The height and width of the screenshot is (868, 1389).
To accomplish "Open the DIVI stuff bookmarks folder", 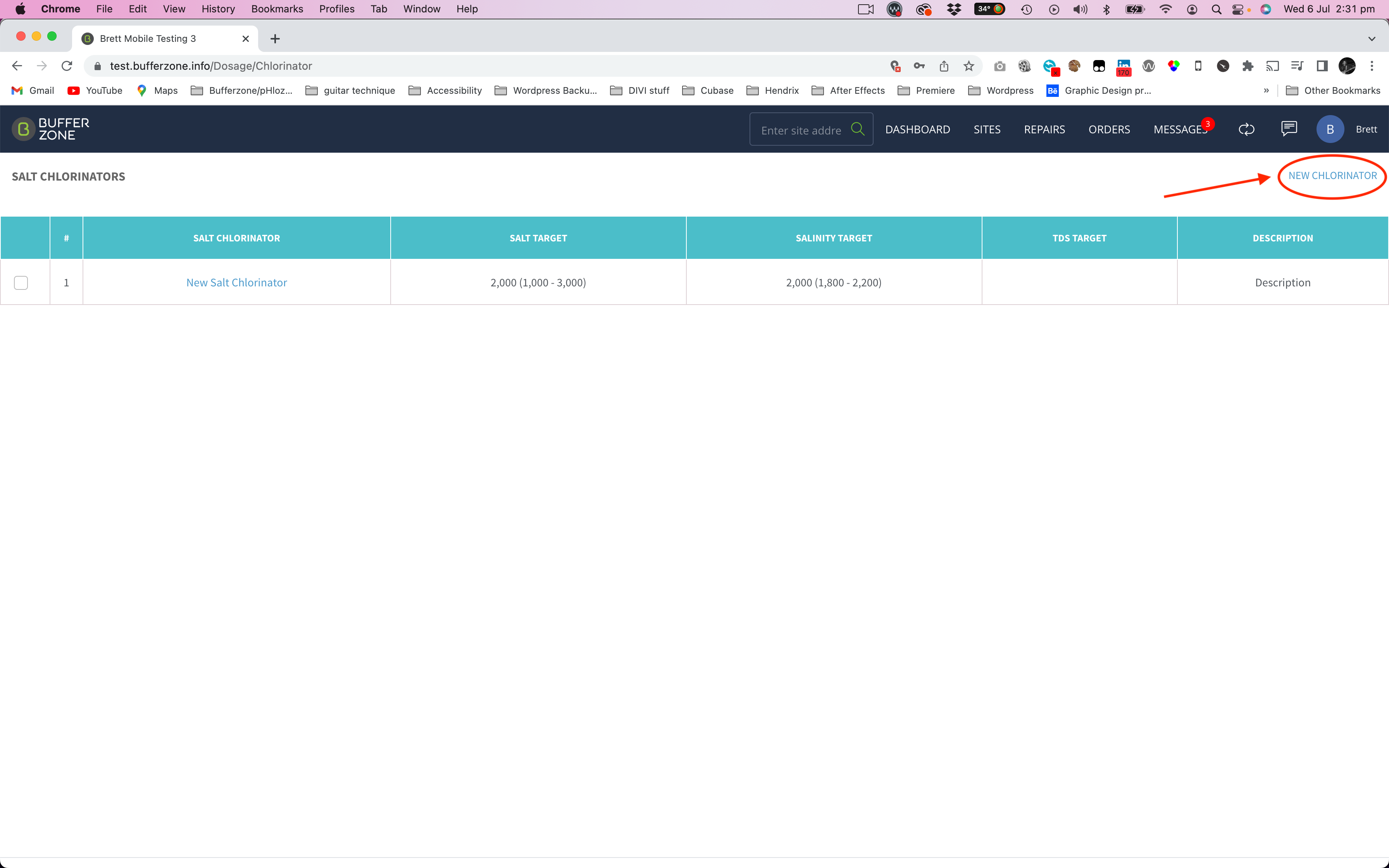I will 640,90.
